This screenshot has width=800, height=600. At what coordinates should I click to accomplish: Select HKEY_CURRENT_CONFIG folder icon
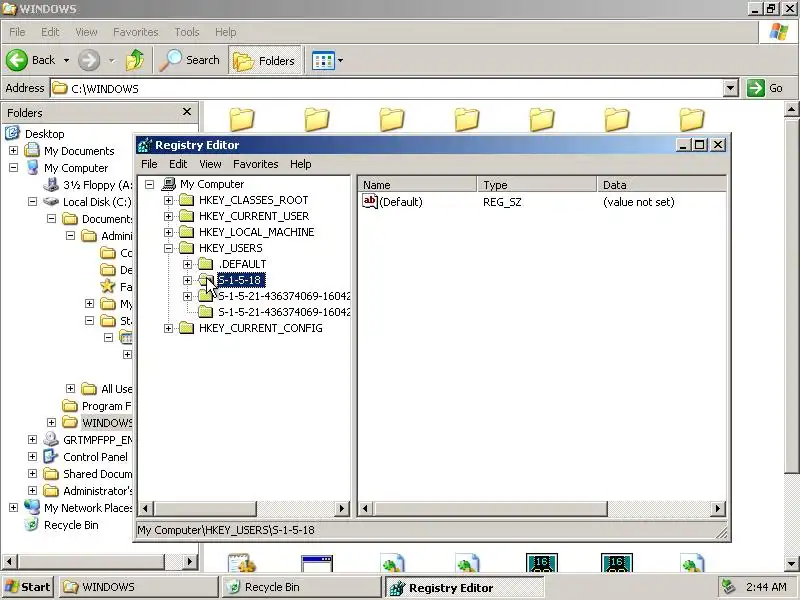[x=187, y=328]
